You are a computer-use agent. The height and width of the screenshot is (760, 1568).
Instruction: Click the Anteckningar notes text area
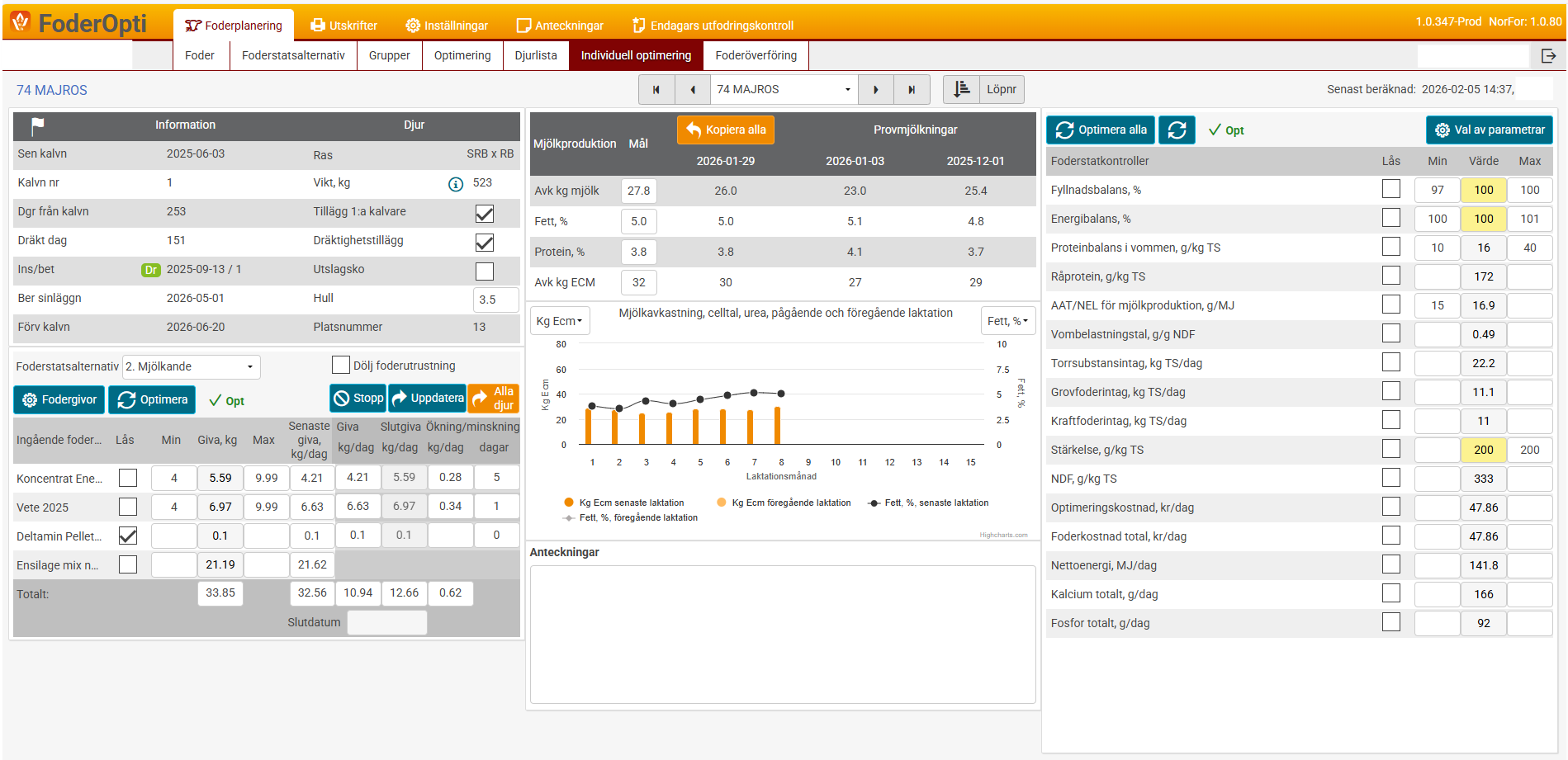(782, 634)
